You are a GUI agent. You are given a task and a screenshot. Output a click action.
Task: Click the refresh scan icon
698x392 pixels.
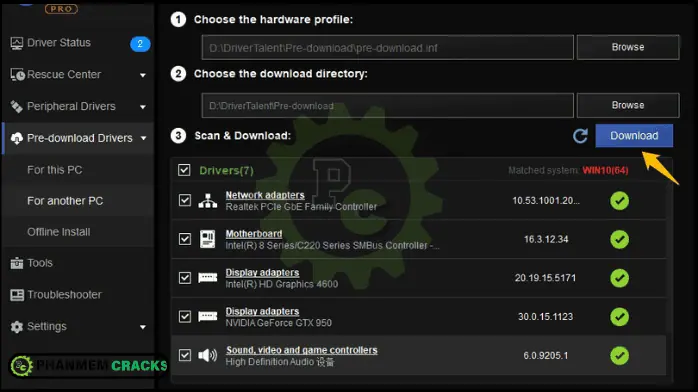580,136
